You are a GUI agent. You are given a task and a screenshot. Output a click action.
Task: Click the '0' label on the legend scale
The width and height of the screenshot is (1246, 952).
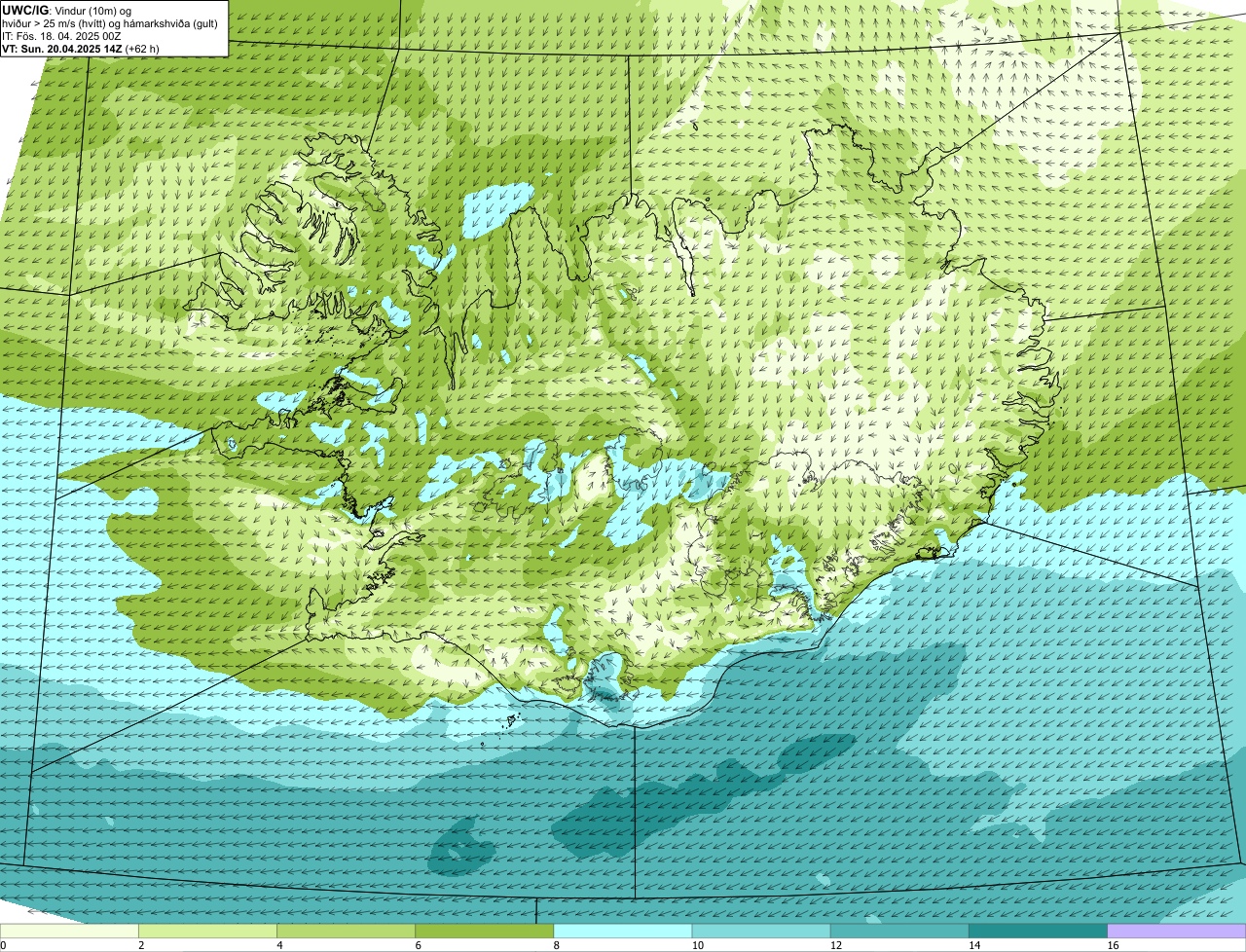tap(3, 945)
